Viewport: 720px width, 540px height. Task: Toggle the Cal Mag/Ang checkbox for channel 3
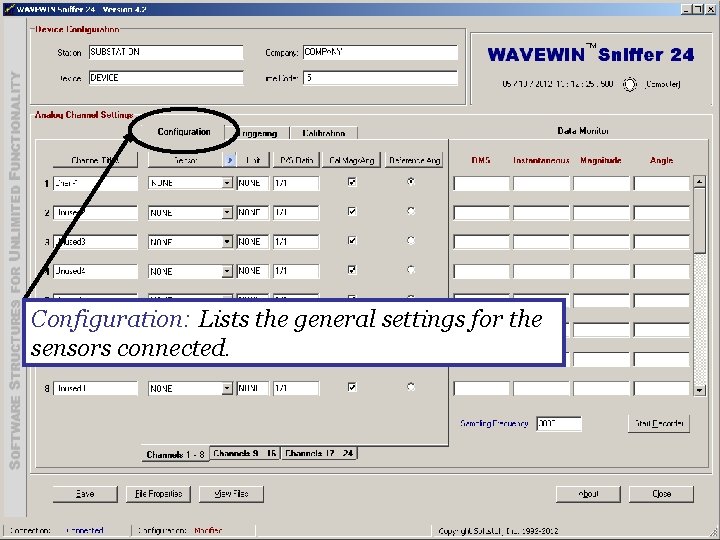pos(352,241)
